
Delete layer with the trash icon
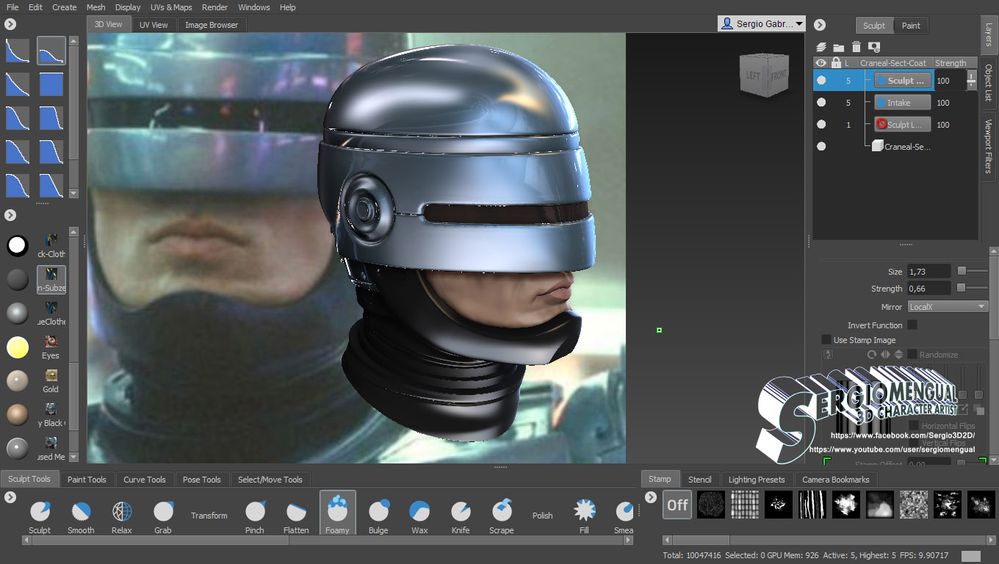856,47
